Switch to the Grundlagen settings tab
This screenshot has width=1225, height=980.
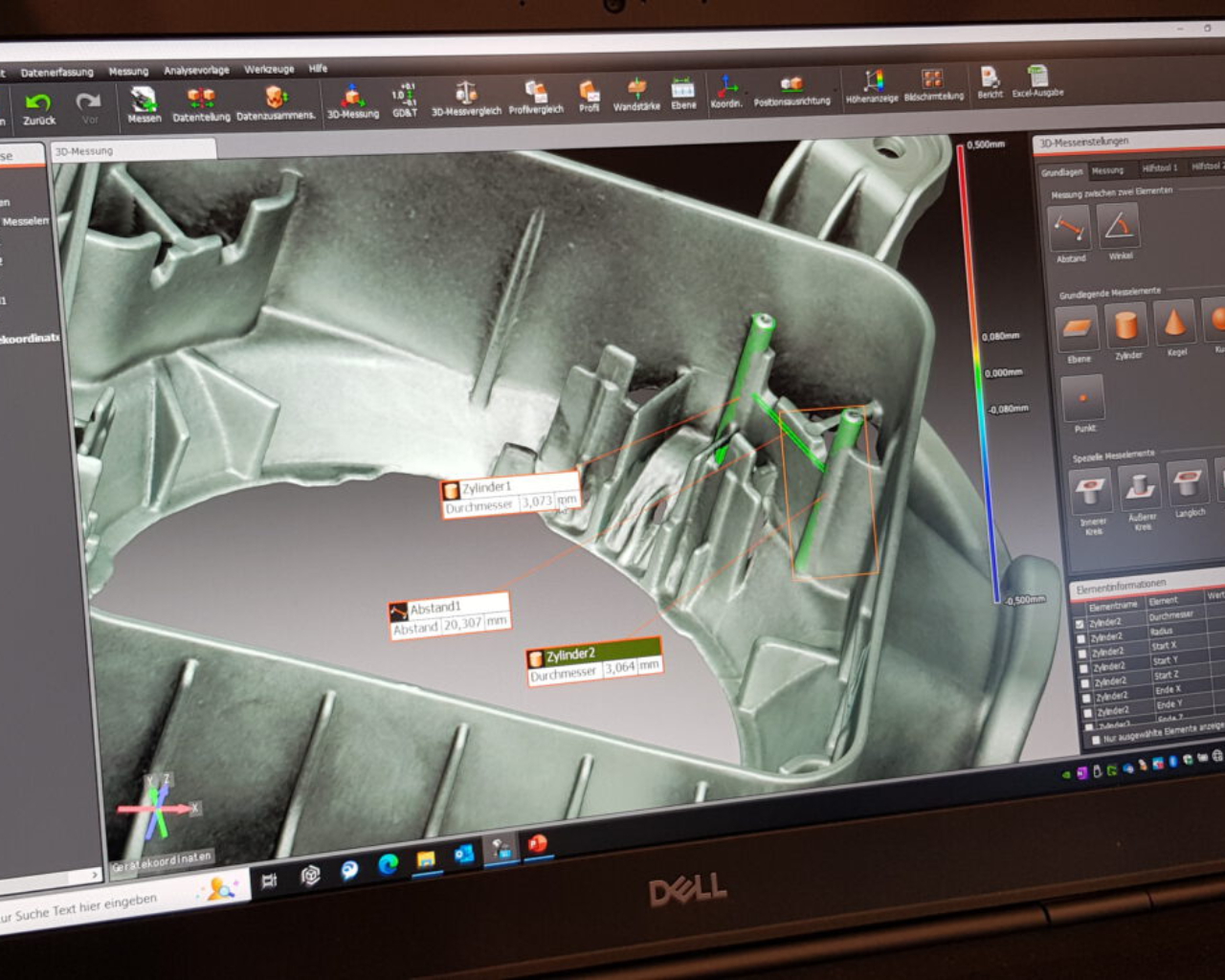pos(1061,172)
